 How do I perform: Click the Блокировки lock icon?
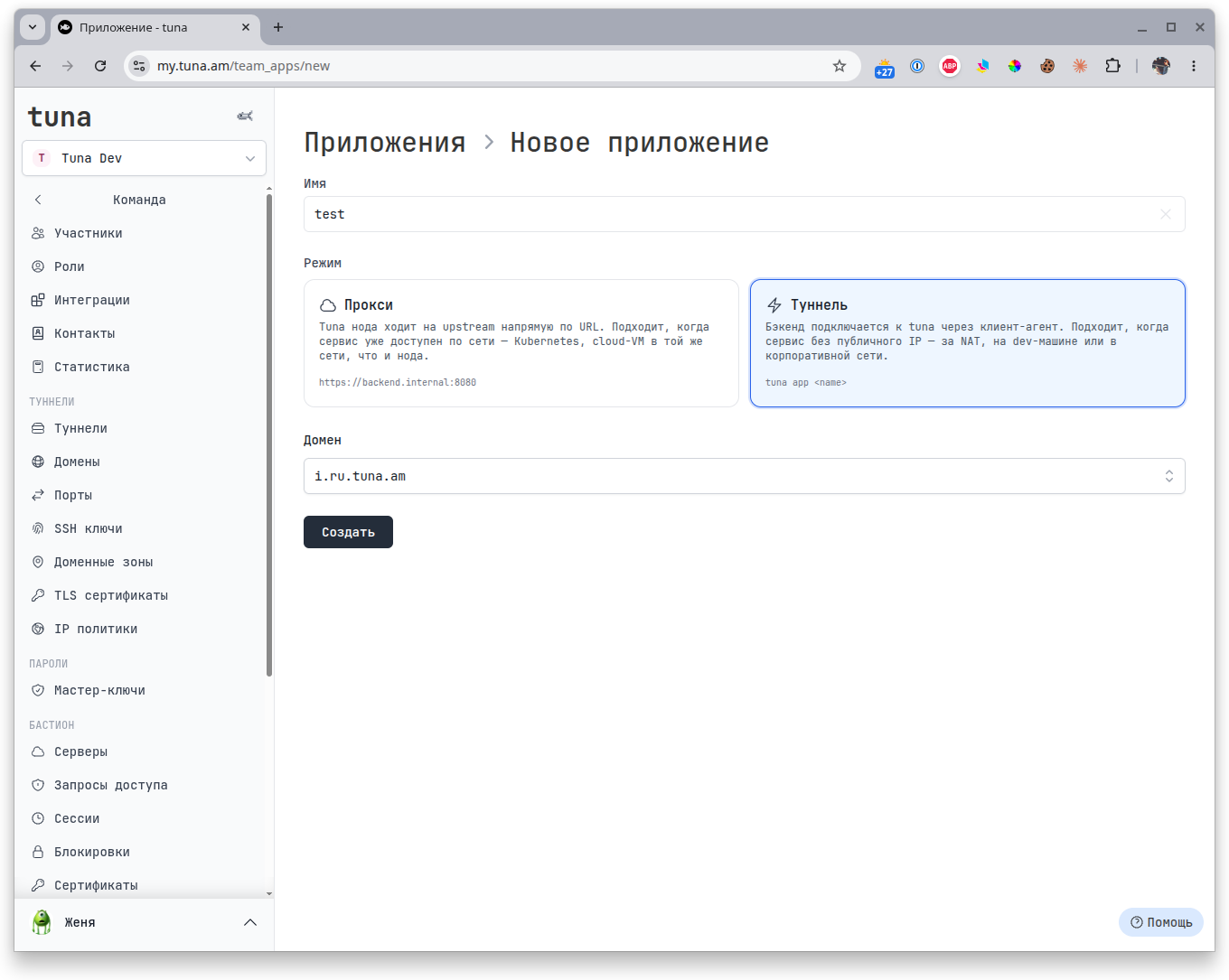[x=38, y=852]
